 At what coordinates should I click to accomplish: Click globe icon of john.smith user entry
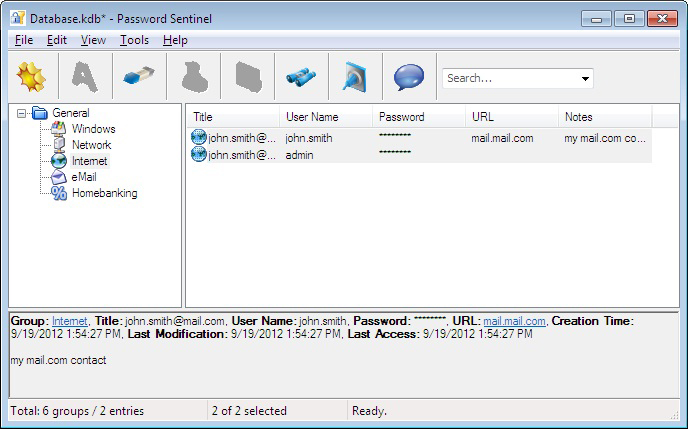[x=198, y=137]
